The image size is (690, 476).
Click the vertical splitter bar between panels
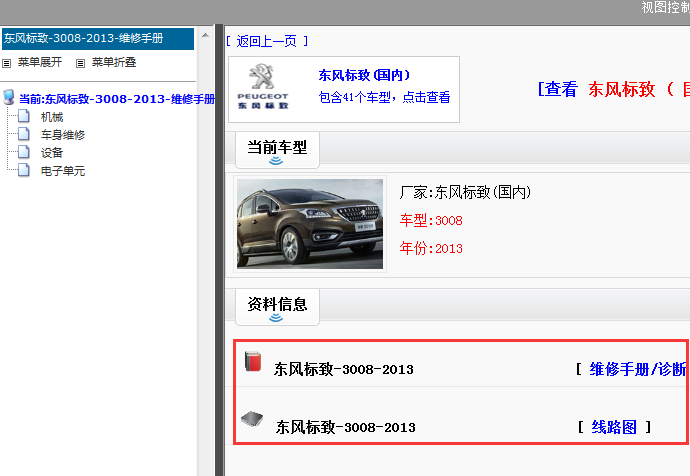(219, 250)
